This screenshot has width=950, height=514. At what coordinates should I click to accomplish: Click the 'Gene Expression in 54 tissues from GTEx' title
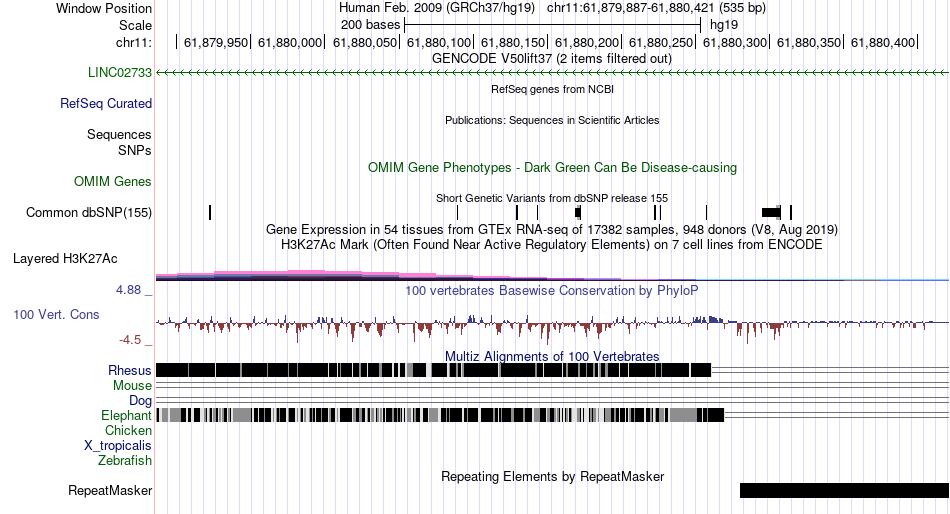pos(552,230)
